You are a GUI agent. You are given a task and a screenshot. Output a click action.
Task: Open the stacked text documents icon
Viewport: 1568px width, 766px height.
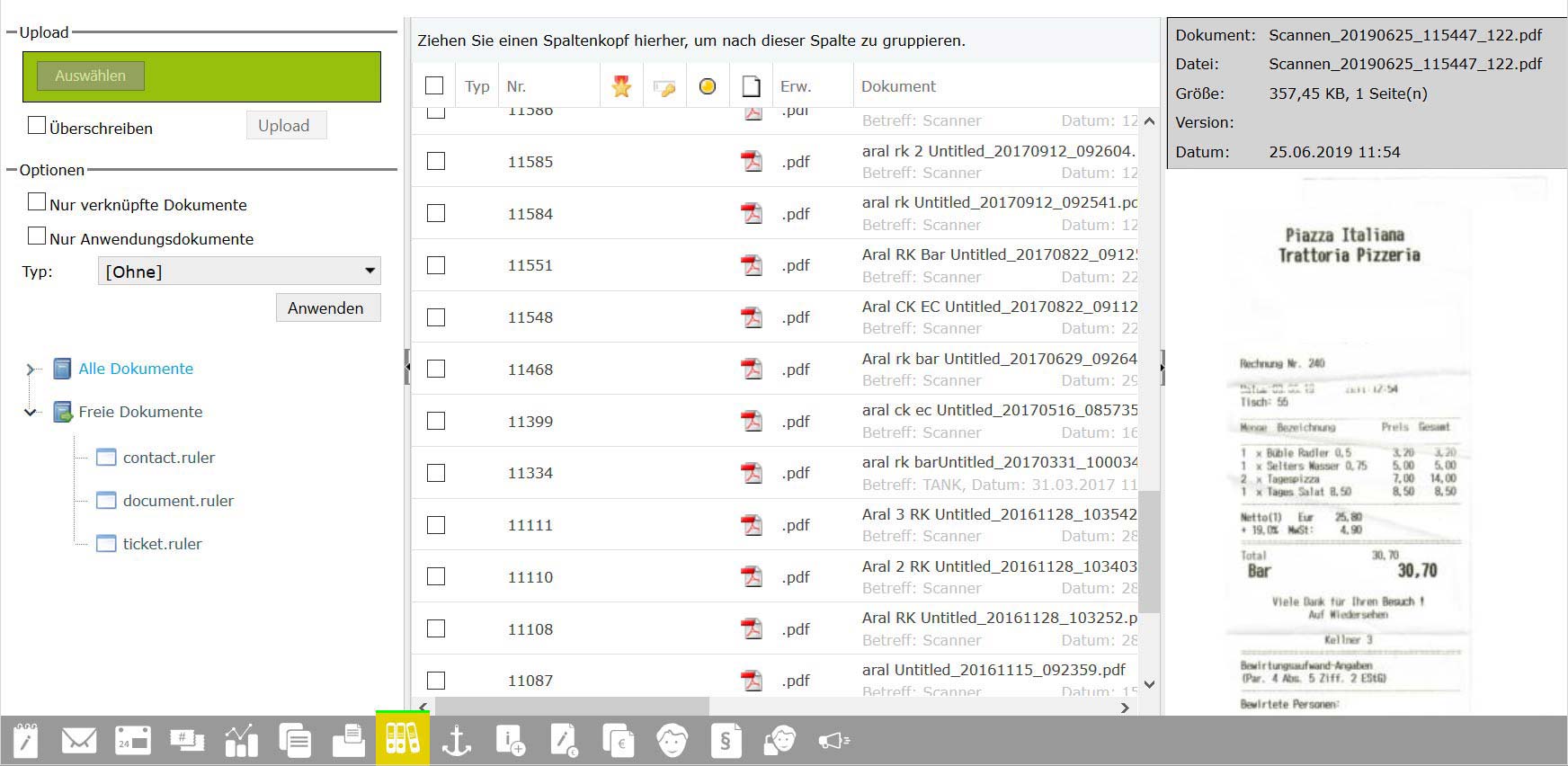pyautogui.click(x=295, y=741)
